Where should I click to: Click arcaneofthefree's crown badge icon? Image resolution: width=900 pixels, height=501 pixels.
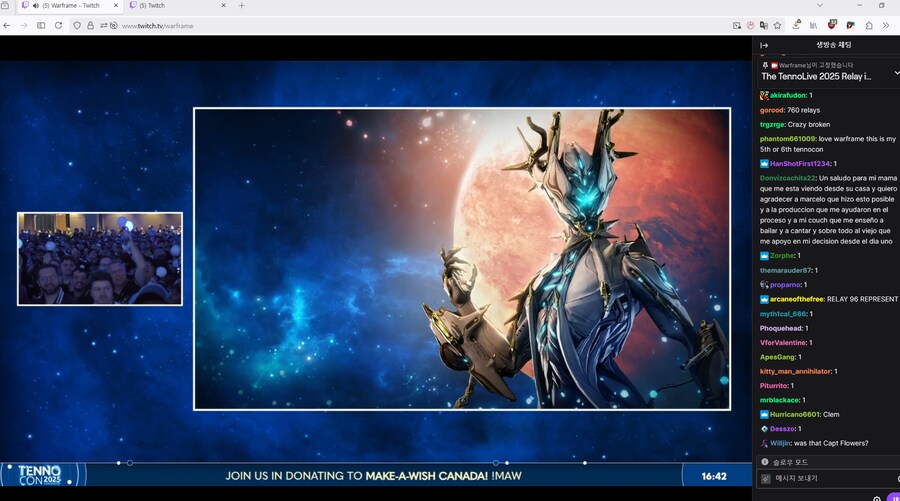click(x=764, y=299)
